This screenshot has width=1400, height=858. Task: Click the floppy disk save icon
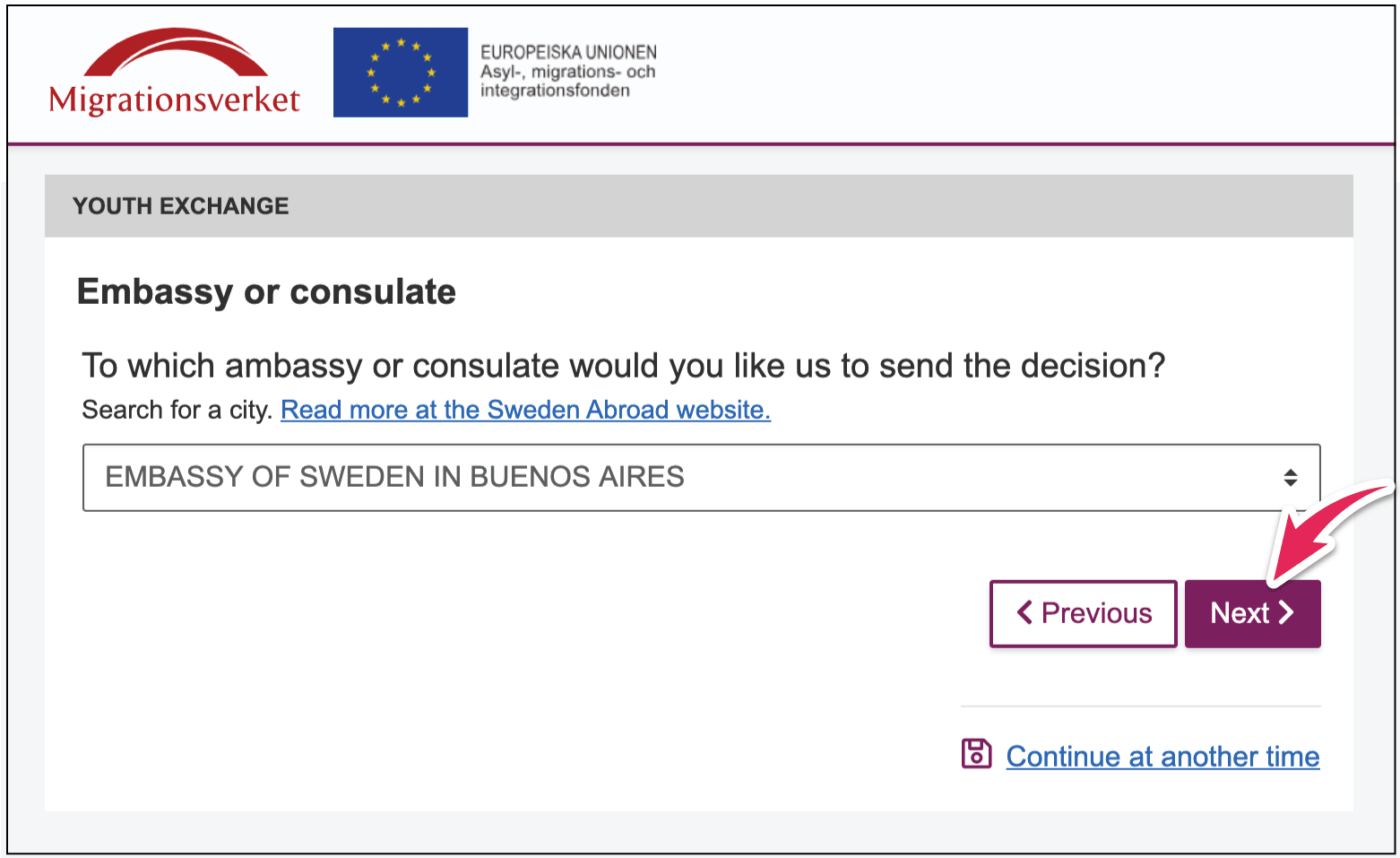[x=976, y=754]
